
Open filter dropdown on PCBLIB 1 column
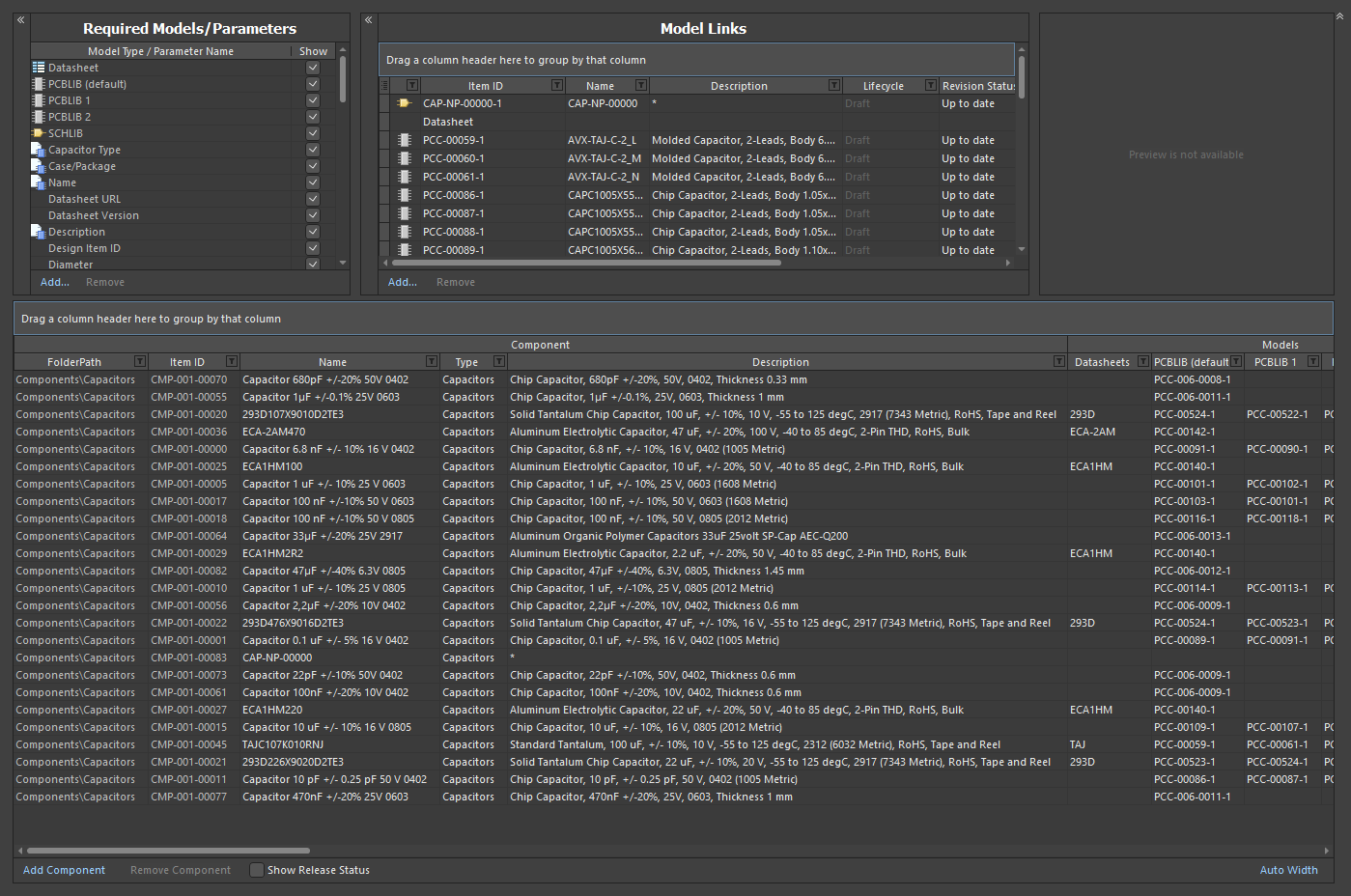(1313, 362)
